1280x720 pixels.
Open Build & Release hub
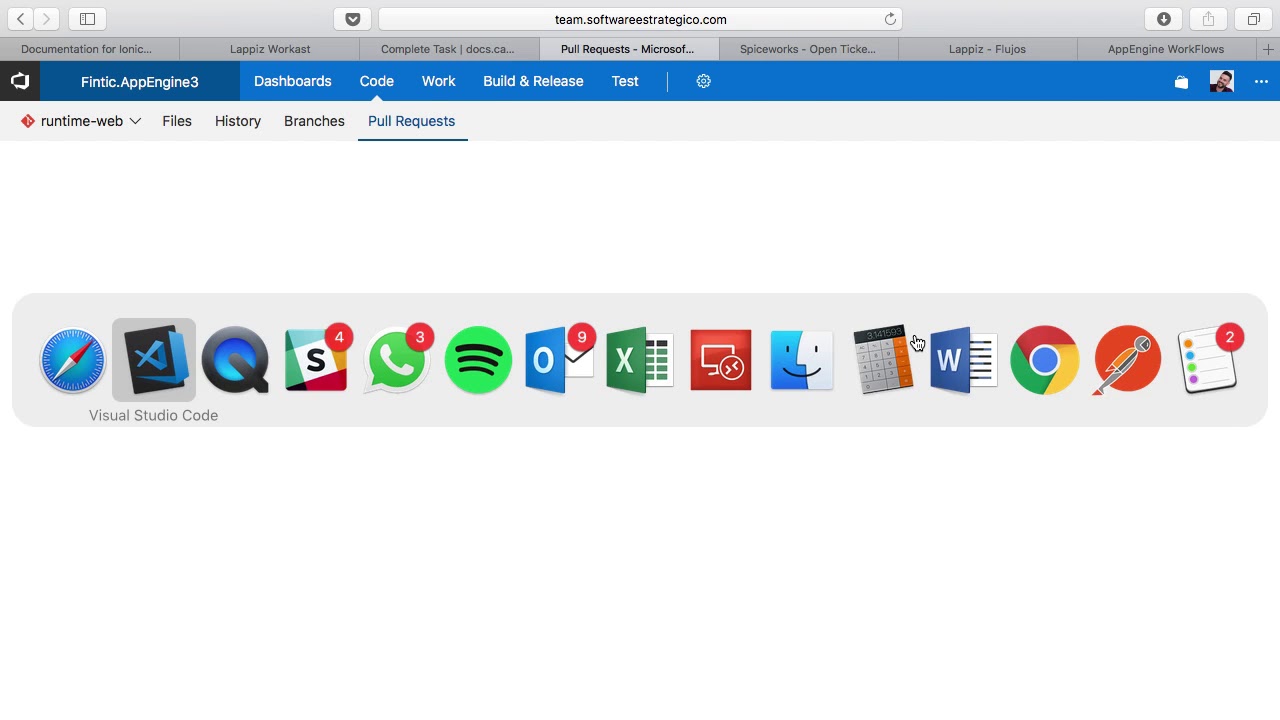tap(533, 81)
